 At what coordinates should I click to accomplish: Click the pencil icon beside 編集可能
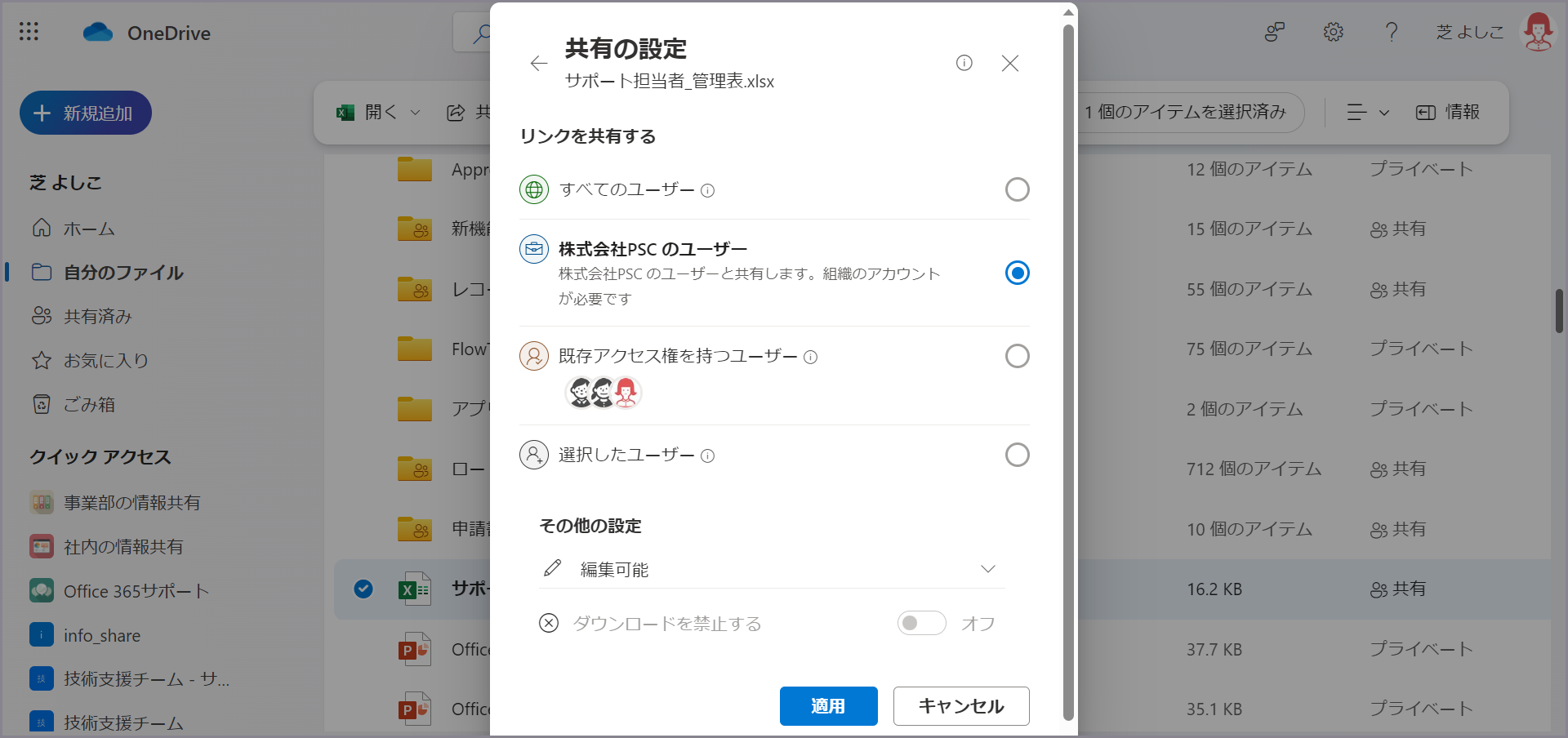click(x=553, y=568)
